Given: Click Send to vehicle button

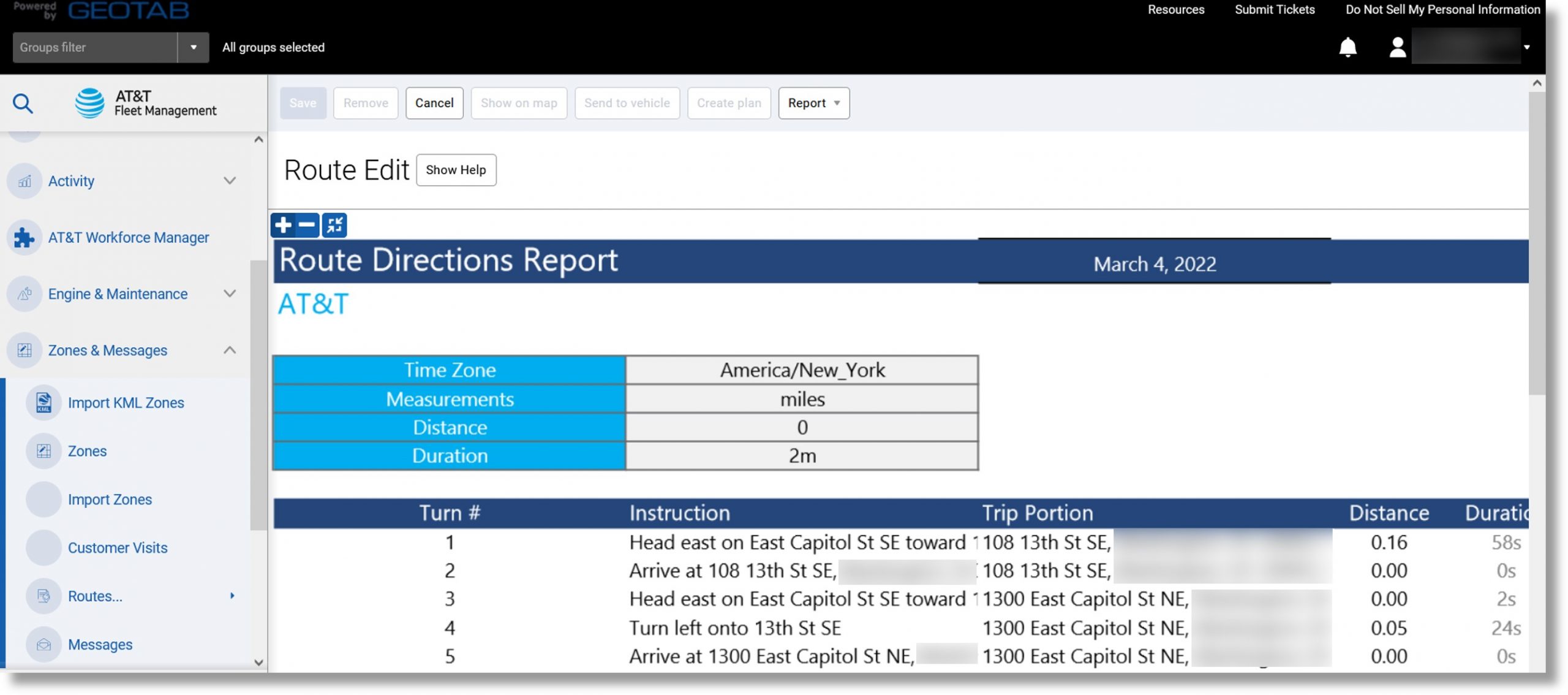Looking at the screenshot, I should [x=627, y=103].
